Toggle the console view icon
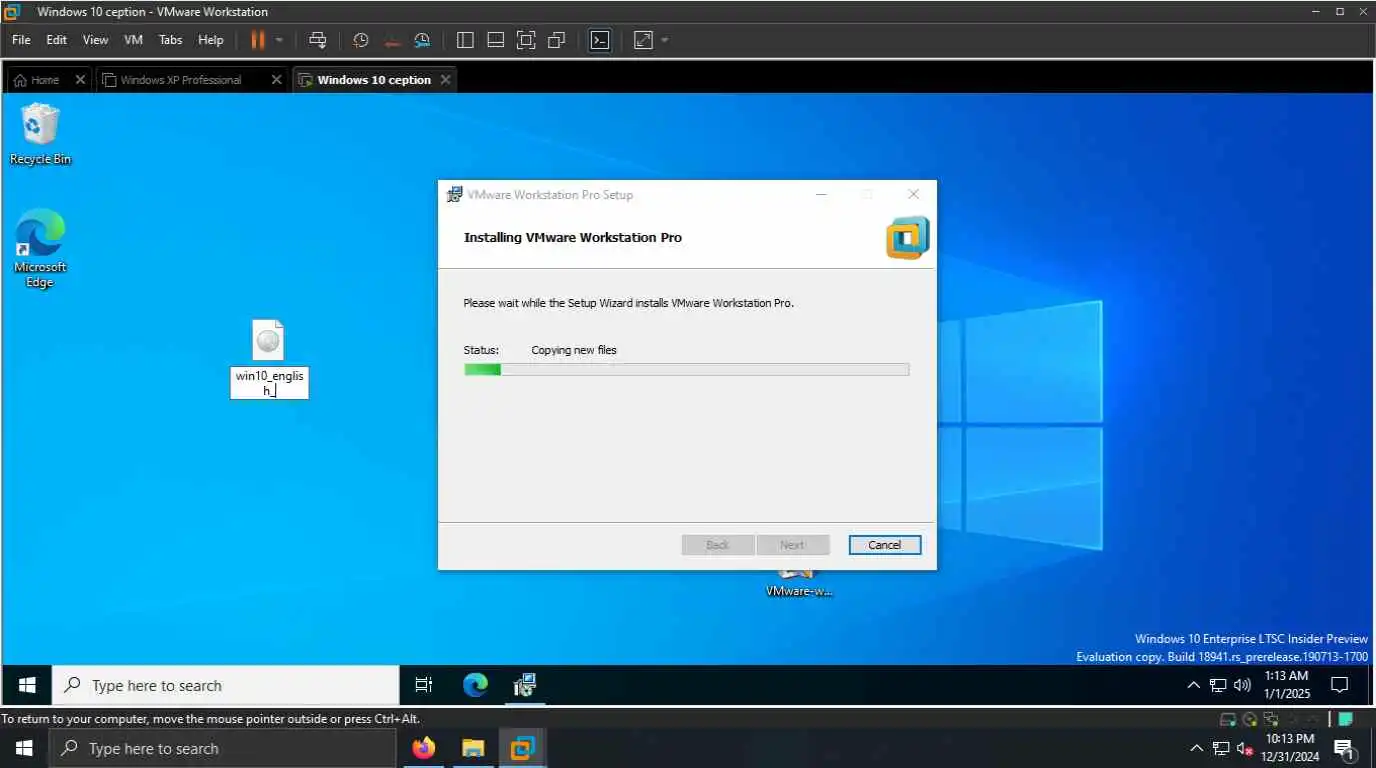 599,40
